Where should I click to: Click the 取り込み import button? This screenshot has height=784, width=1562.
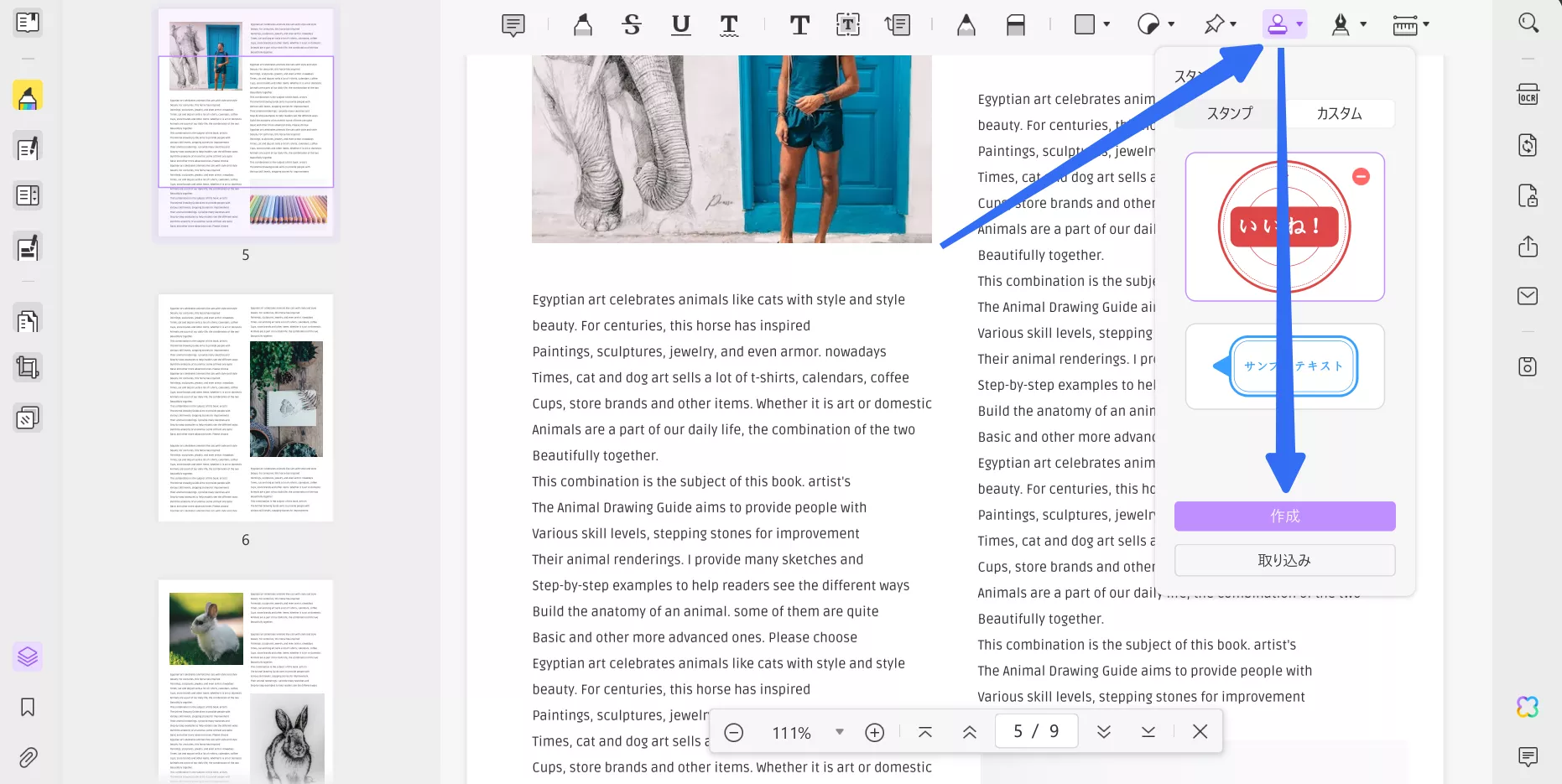point(1284,560)
